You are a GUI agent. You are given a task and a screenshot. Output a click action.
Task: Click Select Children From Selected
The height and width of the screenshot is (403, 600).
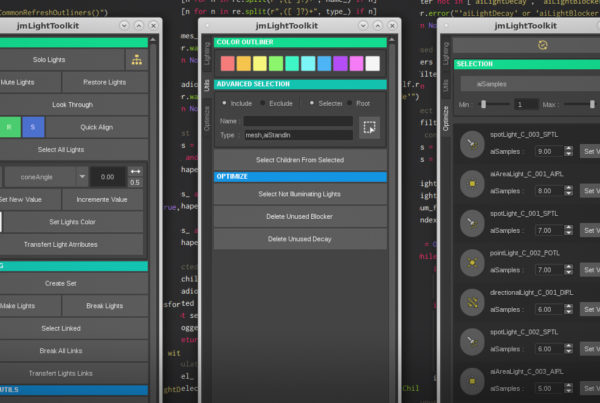(300, 160)
